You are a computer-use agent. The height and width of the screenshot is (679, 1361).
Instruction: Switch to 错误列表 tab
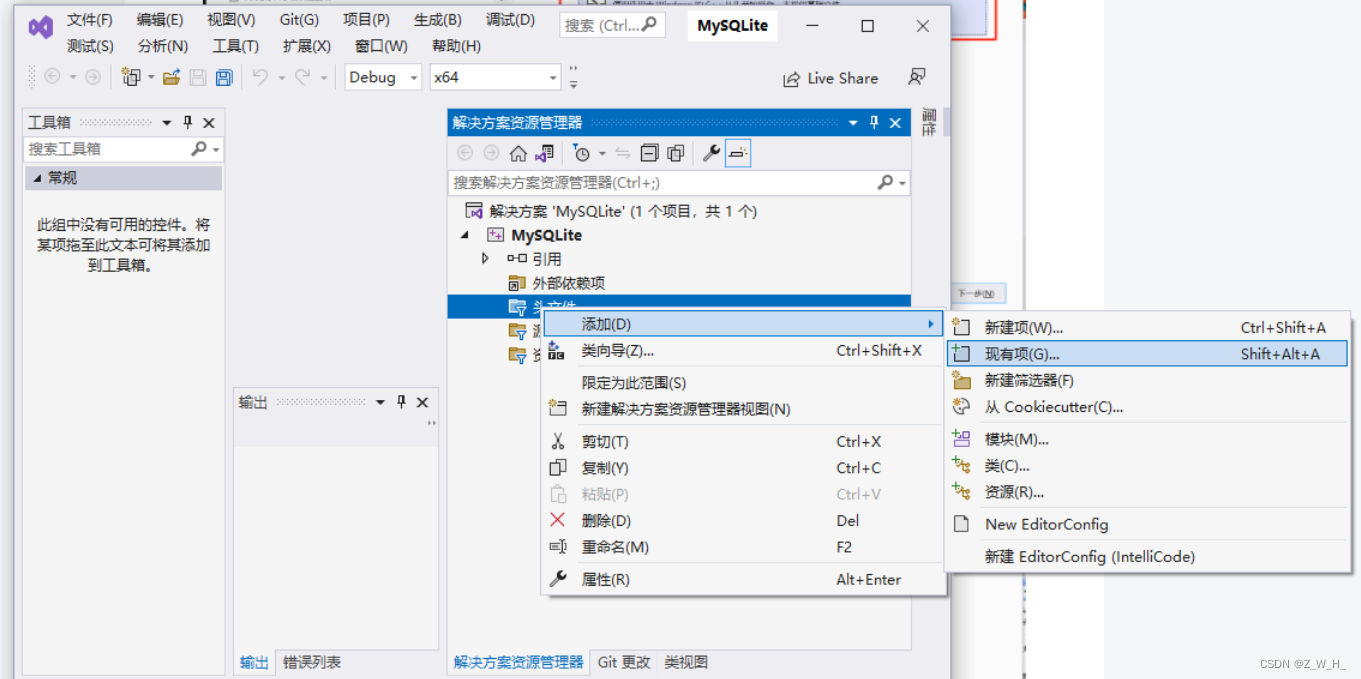pos(312,662)
